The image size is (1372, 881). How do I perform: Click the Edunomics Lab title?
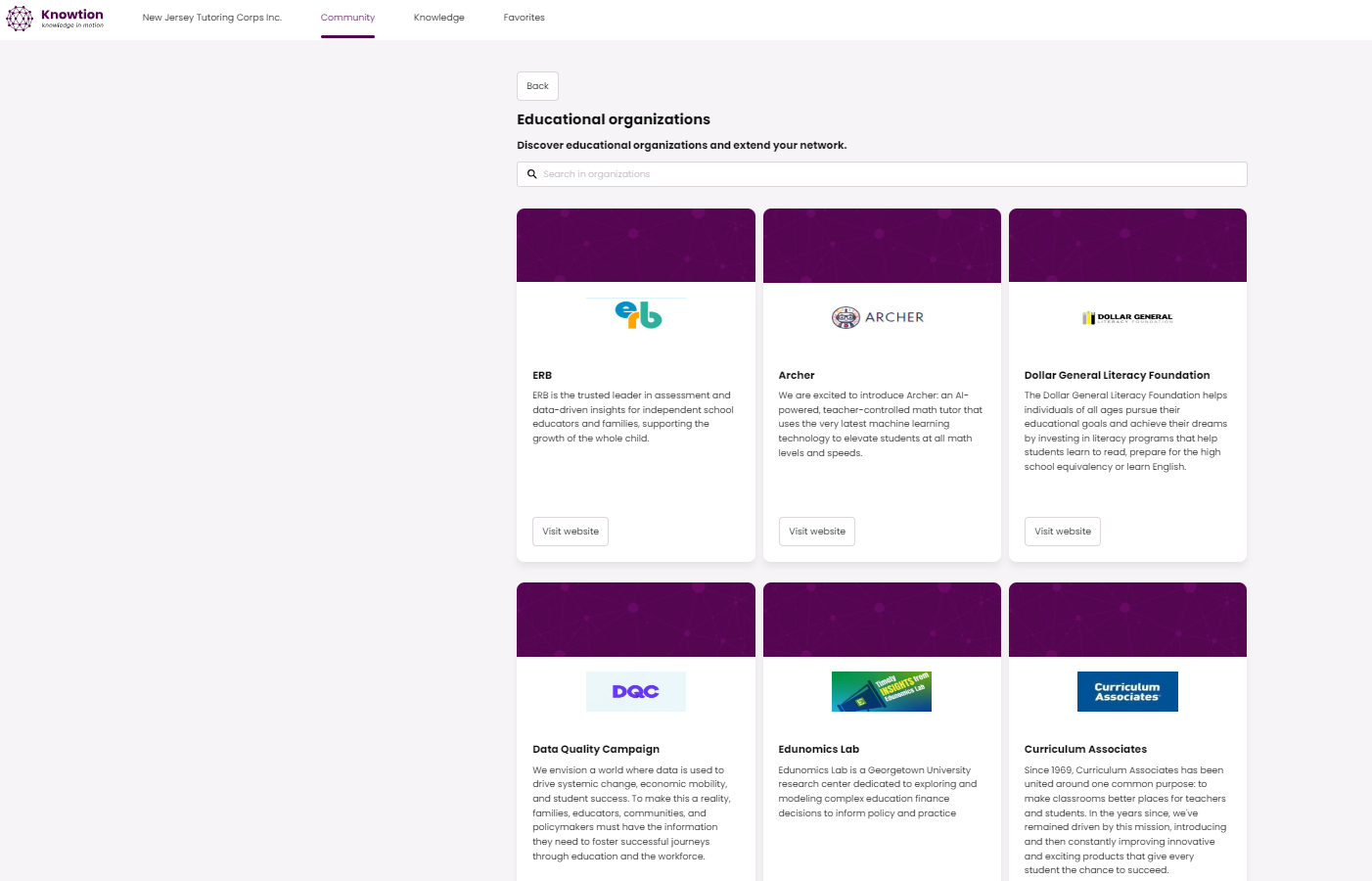(819, 750)
